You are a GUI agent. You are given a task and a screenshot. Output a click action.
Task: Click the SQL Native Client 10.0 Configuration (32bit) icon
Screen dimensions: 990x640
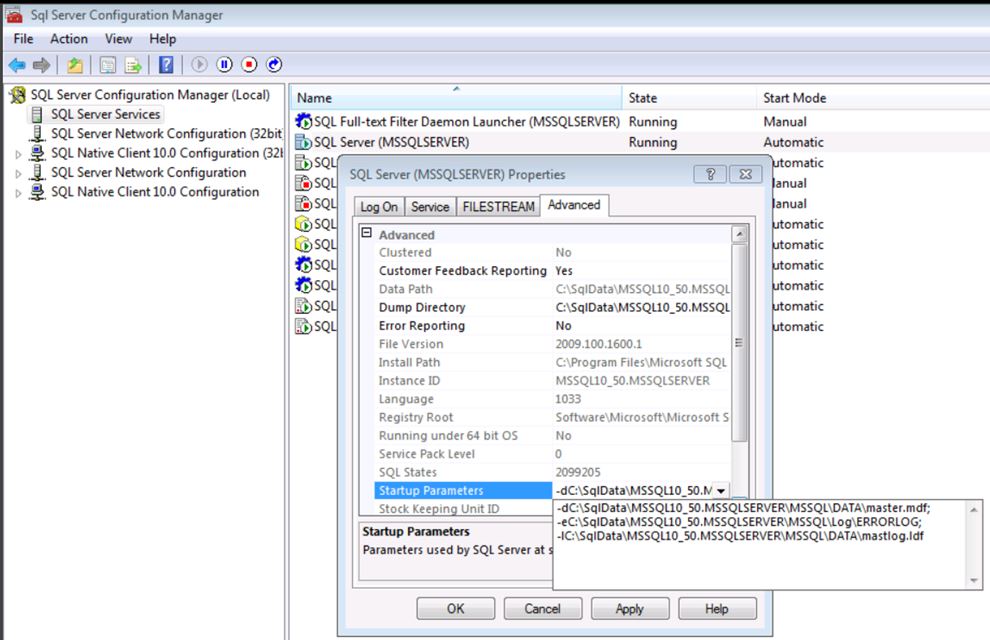coord(38,153)
